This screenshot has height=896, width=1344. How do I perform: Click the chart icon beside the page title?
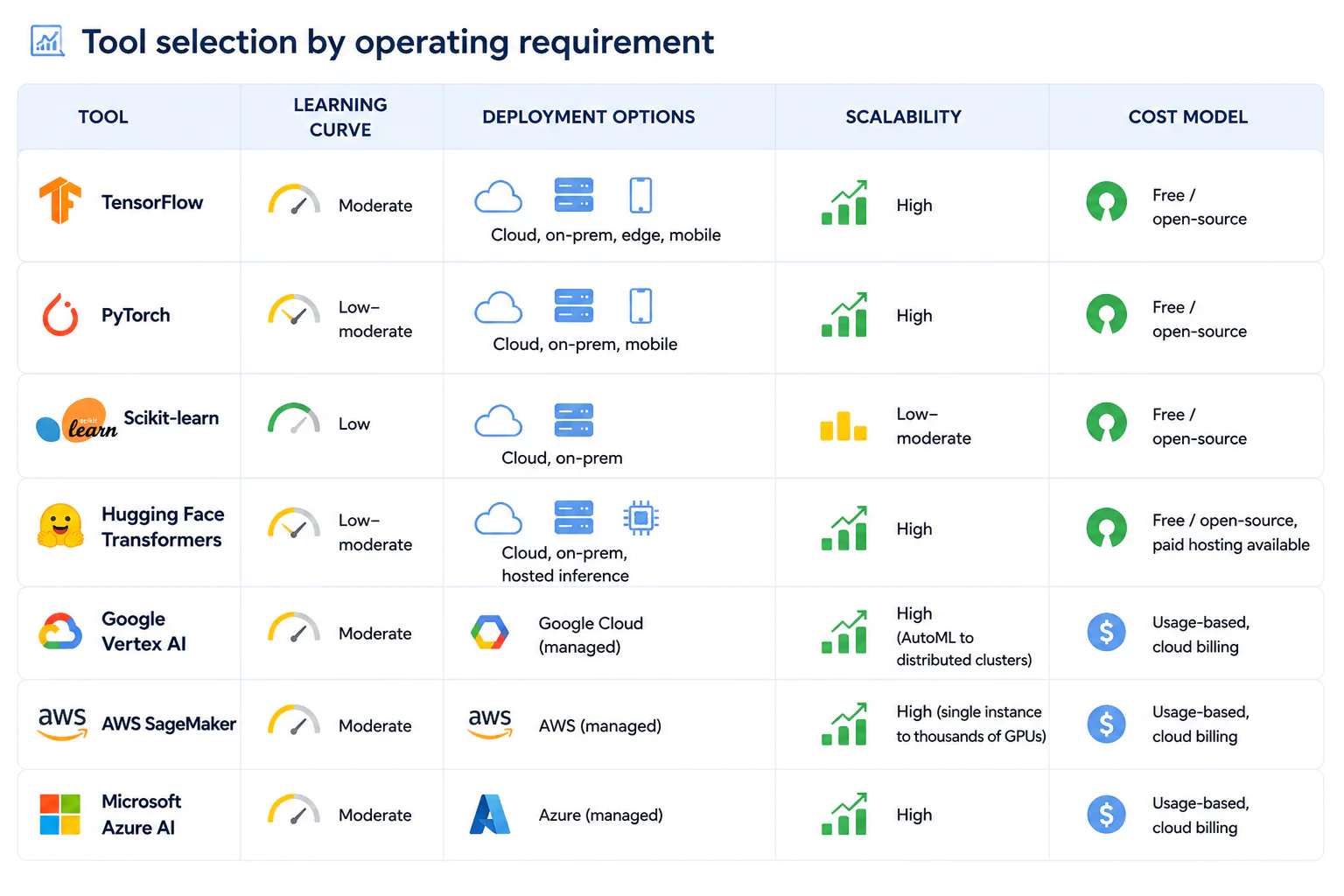(47, 41)
